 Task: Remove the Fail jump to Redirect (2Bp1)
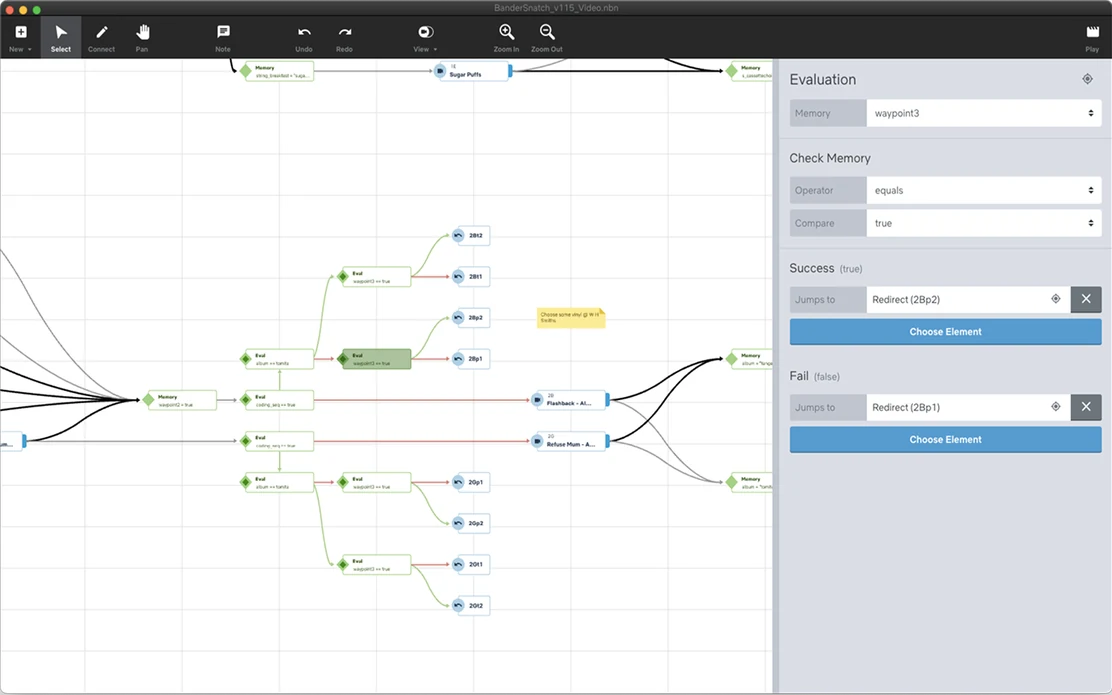tap(1086, 407)
